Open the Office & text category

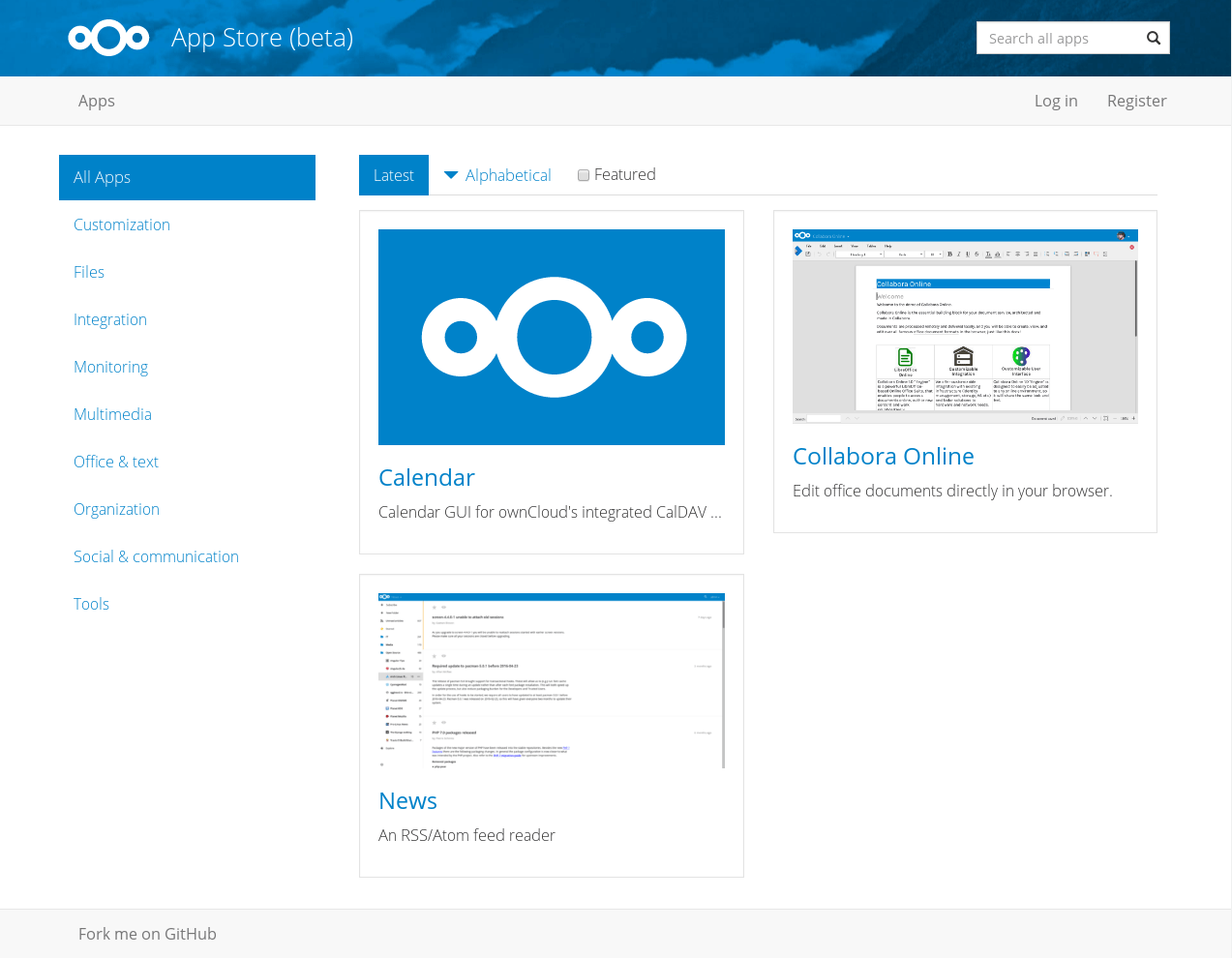pyautogui.click(x=115, y=462)
